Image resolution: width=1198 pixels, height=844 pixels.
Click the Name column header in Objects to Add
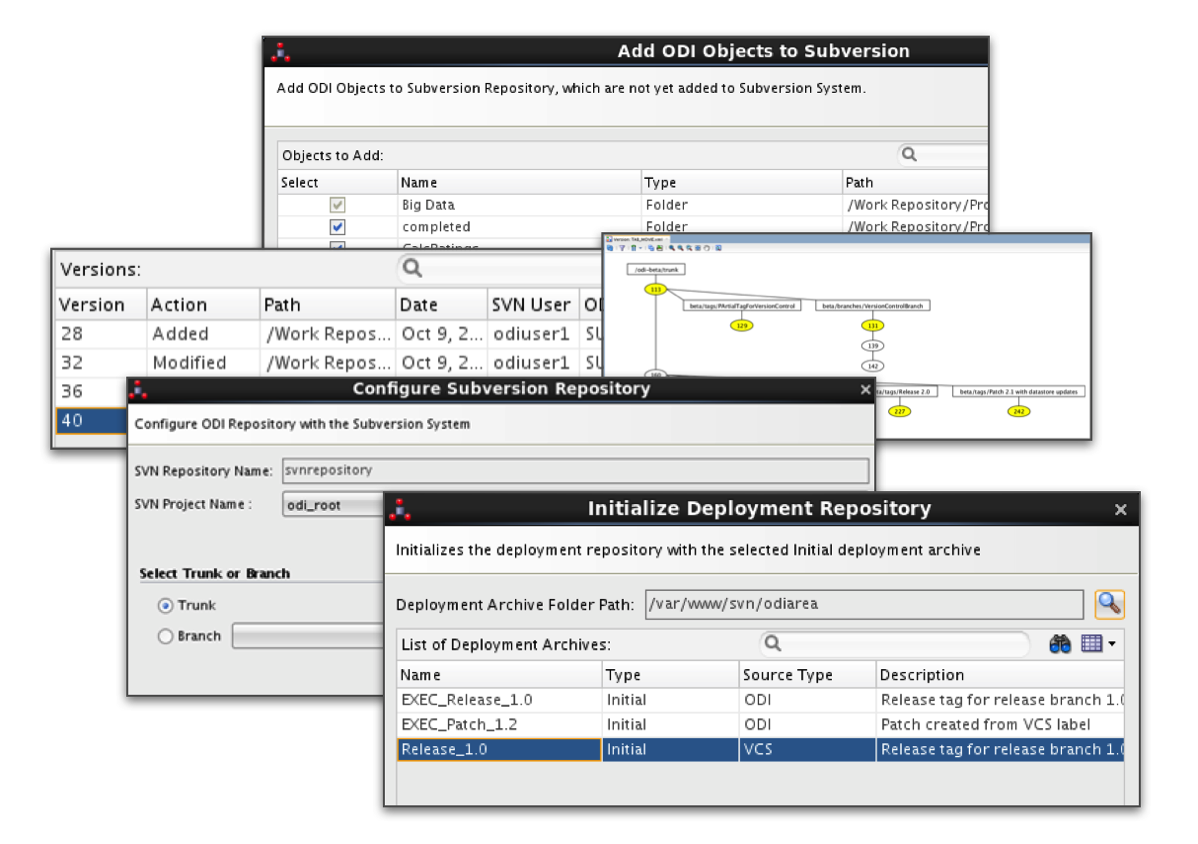click(x=519, y=183)
